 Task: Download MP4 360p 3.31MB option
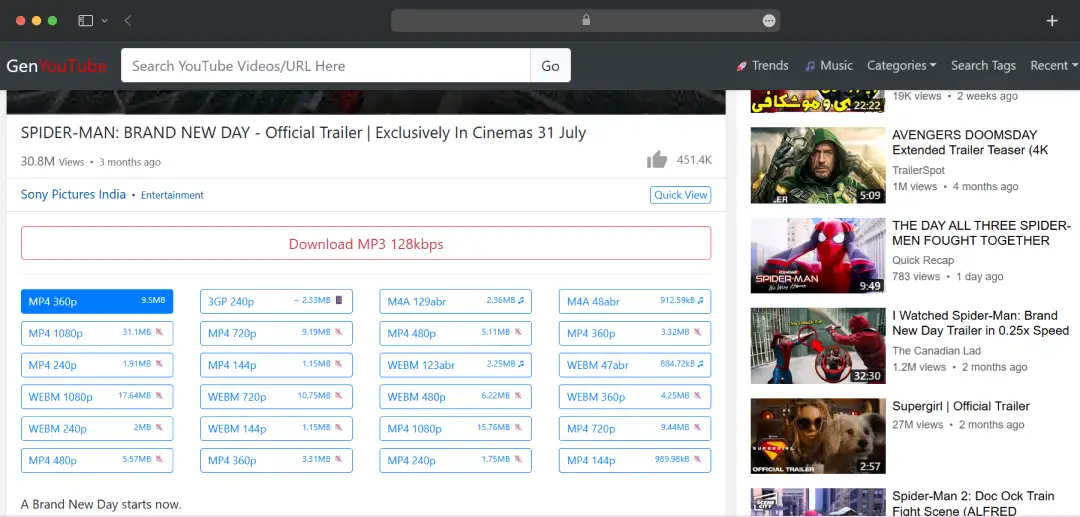pos(276,461)
